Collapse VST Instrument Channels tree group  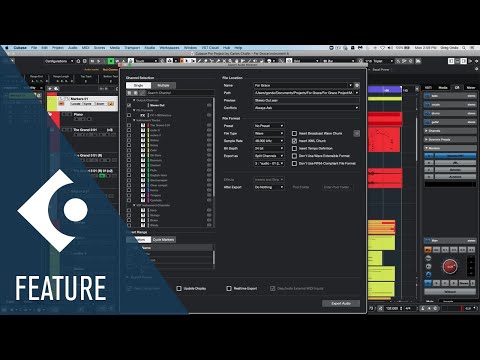[x=134, y=205]
